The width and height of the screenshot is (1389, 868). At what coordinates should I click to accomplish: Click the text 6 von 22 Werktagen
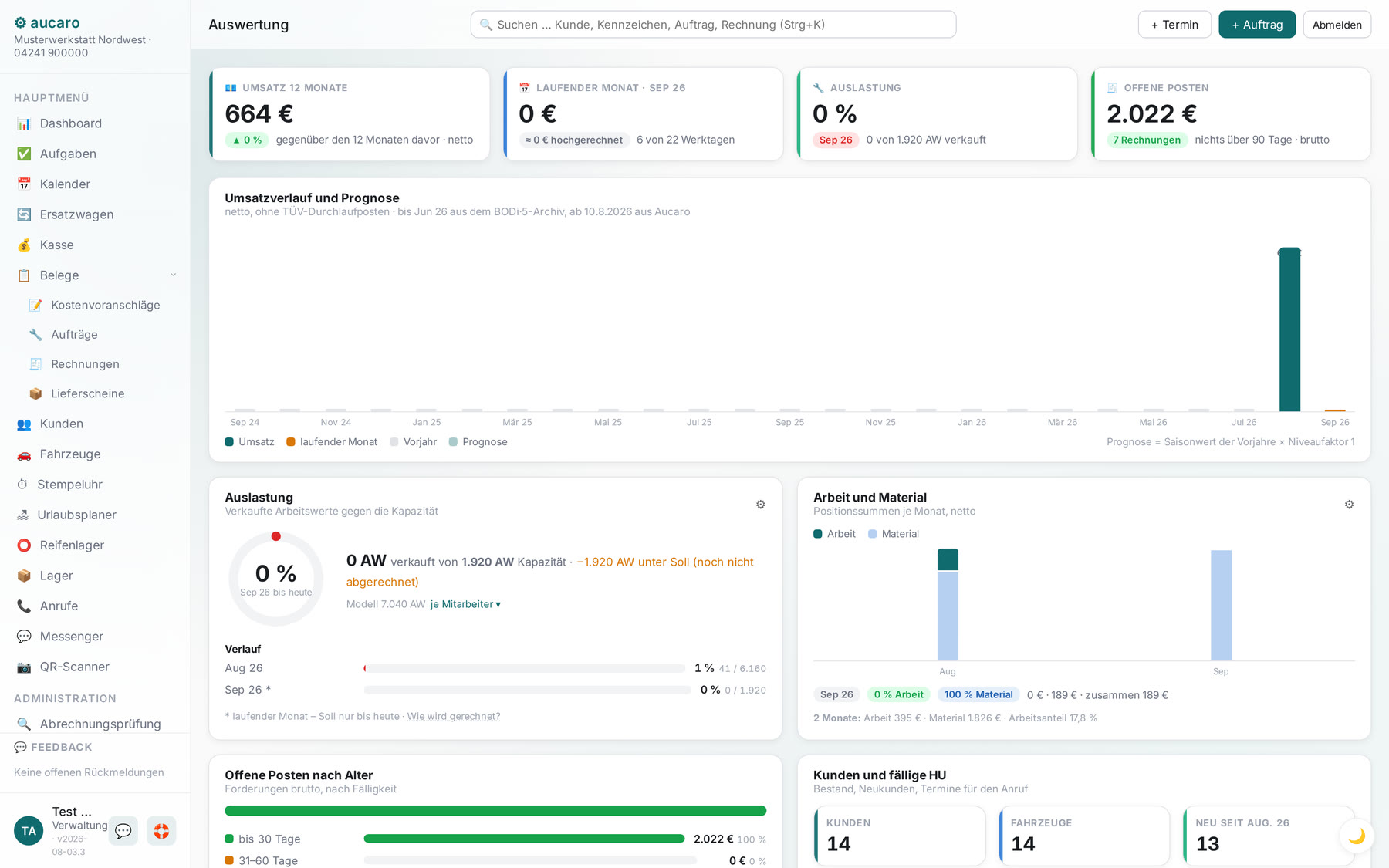pyautogui.click(x=685, y=140)
